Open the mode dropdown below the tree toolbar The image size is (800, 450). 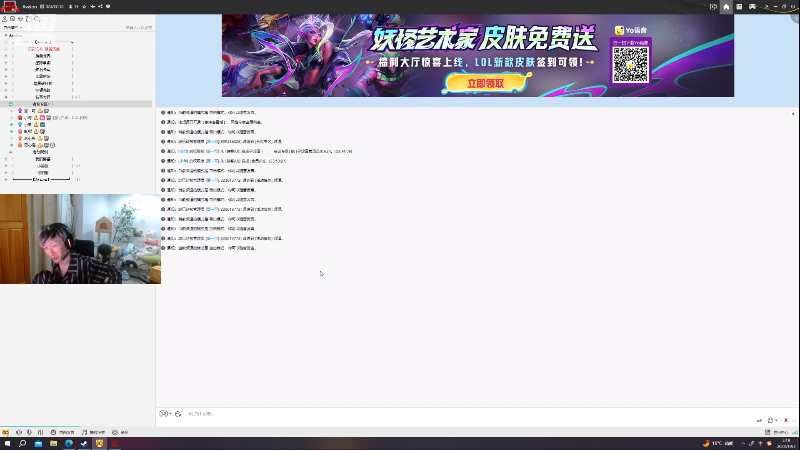13,28
